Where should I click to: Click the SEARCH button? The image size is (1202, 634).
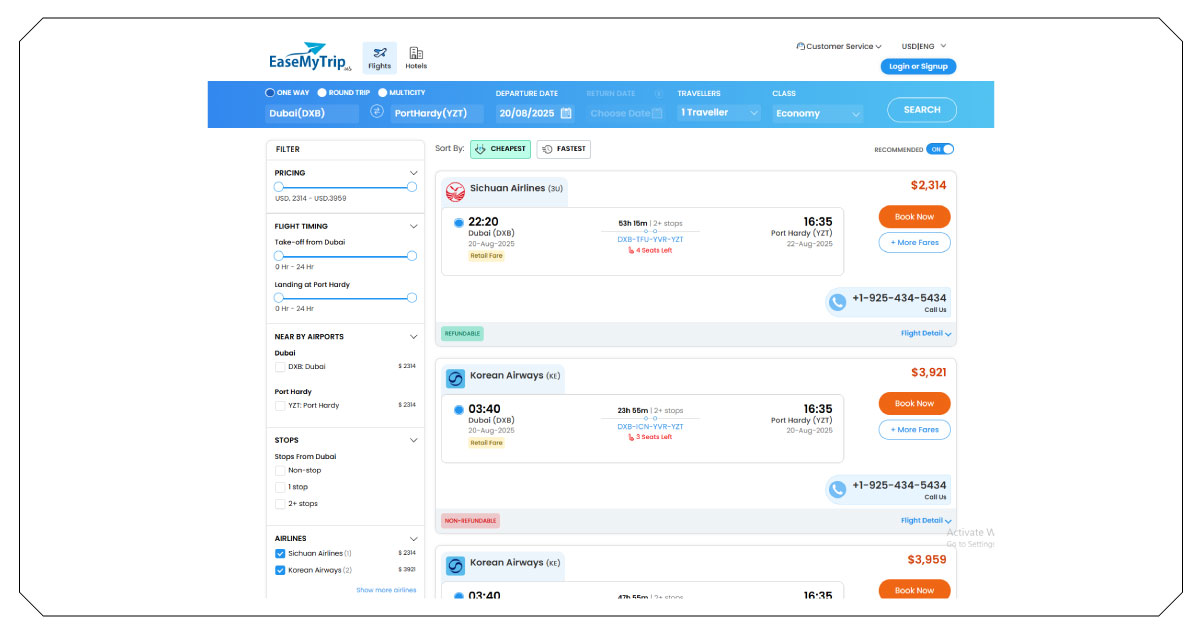click(920, 110)
